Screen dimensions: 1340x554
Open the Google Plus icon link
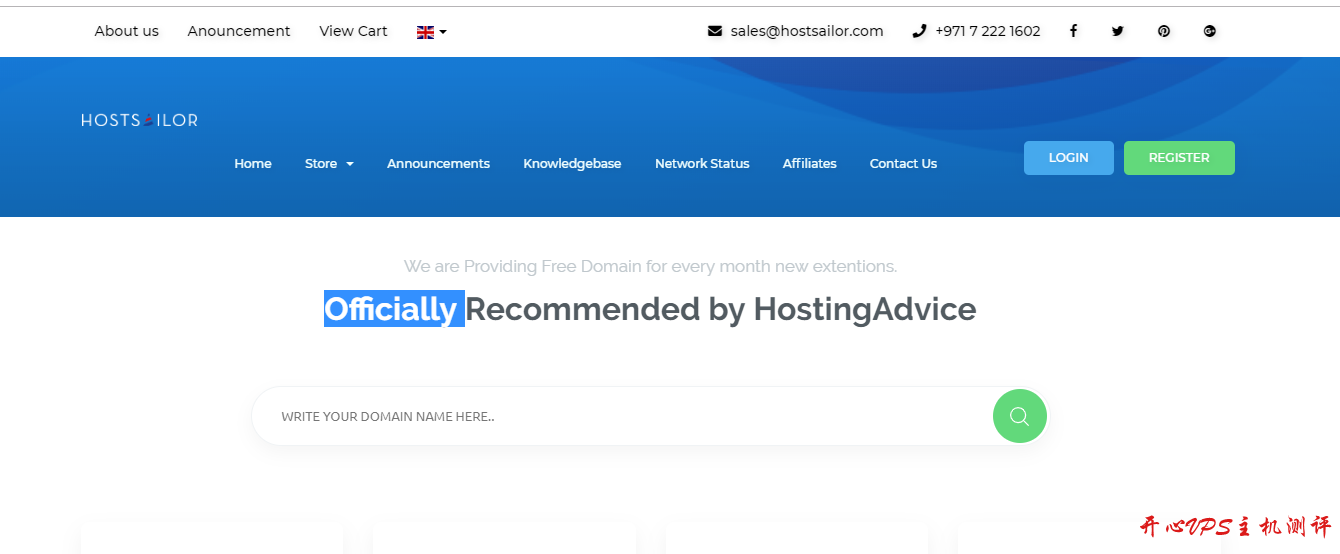point(1209,31)
